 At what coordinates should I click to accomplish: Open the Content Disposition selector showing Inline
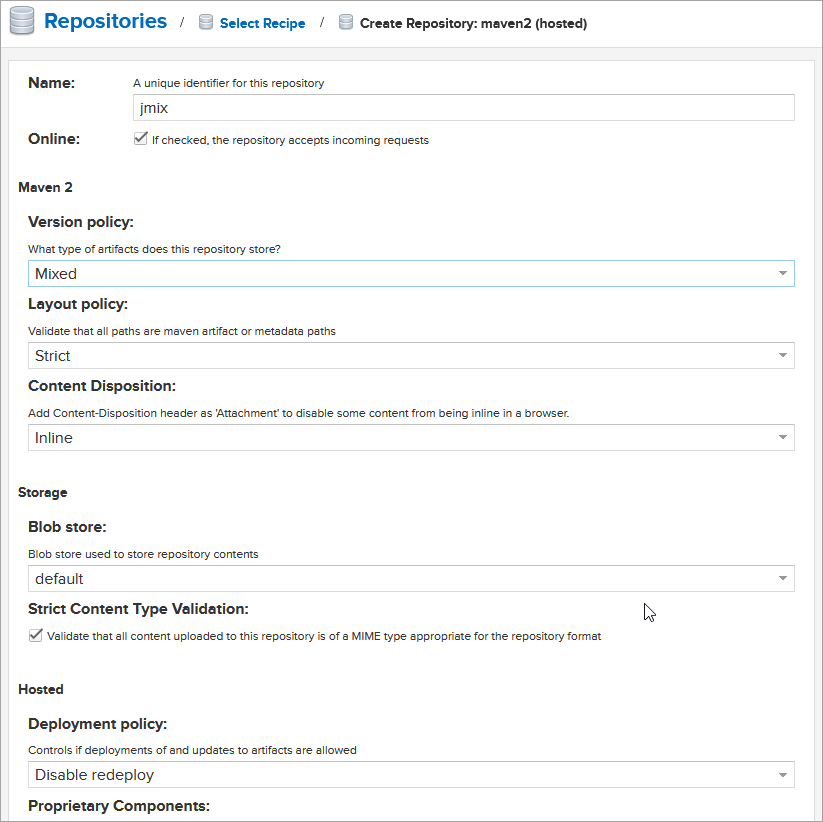[410, 437]
